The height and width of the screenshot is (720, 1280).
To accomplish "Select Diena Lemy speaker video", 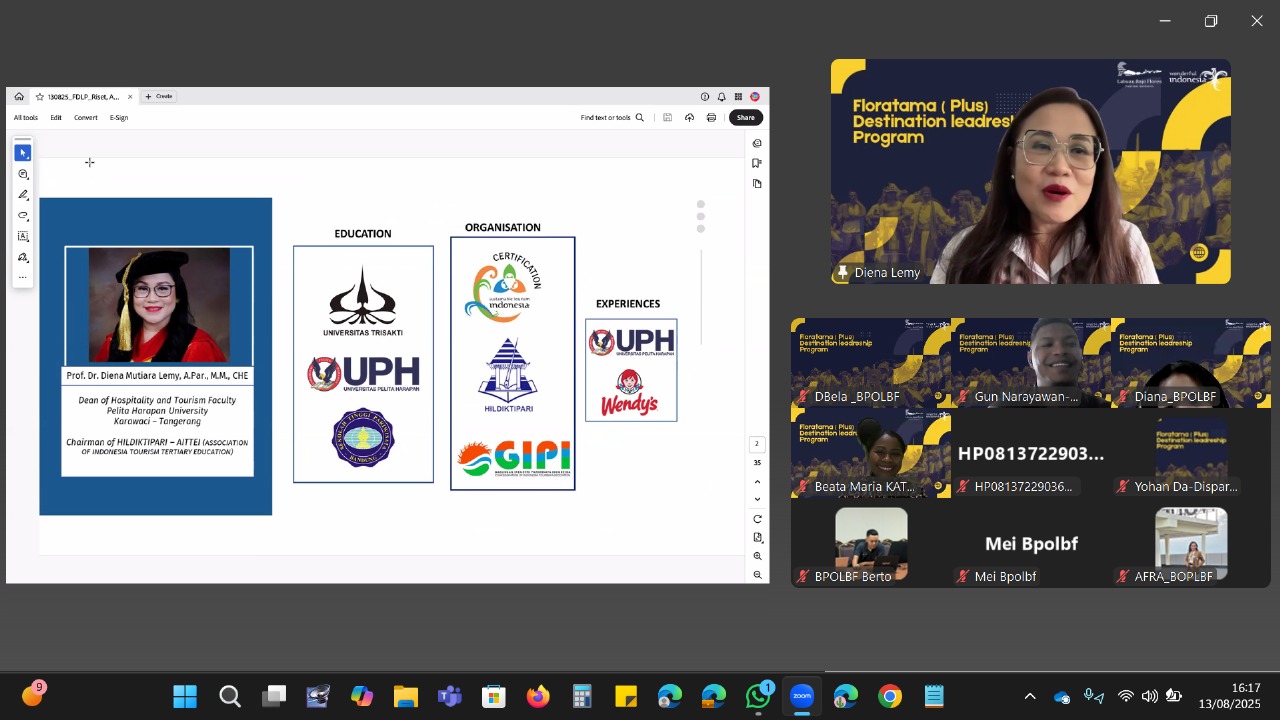I will [1031, 172].
